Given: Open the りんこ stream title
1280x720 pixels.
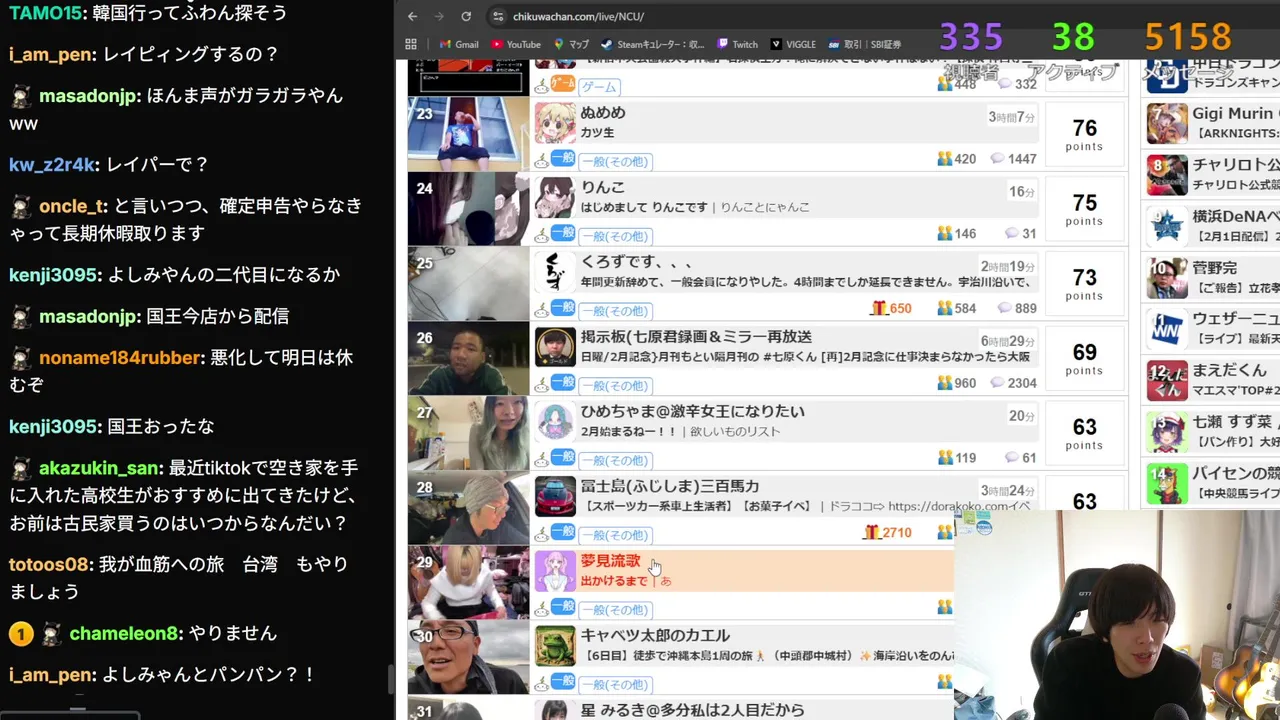Looking at the screenshot, I should point(603,188).
